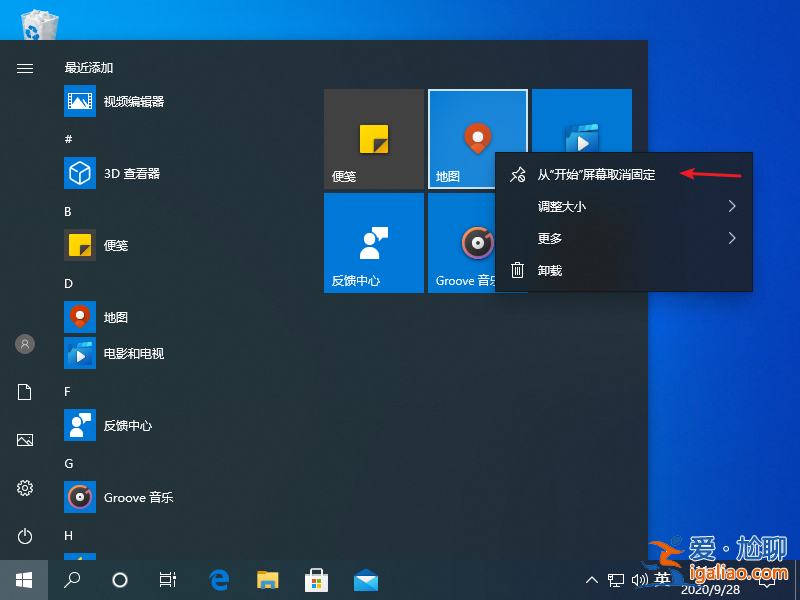Viewport: 800px width, 600px height.
Task: Launch the 反馈中心 tile
Action: (373, 243)
